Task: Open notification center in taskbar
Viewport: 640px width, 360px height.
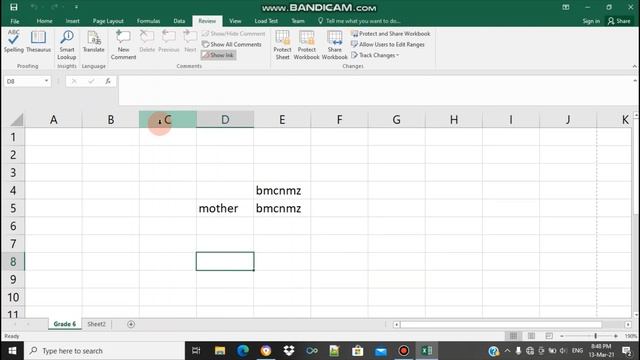Action: tap(627, 351)
